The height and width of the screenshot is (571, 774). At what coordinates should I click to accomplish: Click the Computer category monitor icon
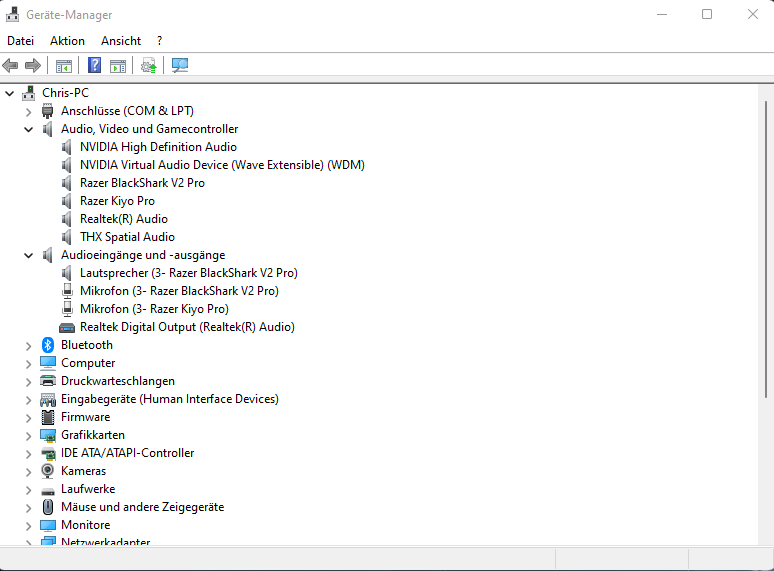pyautogui.click(x=48, y=363)
